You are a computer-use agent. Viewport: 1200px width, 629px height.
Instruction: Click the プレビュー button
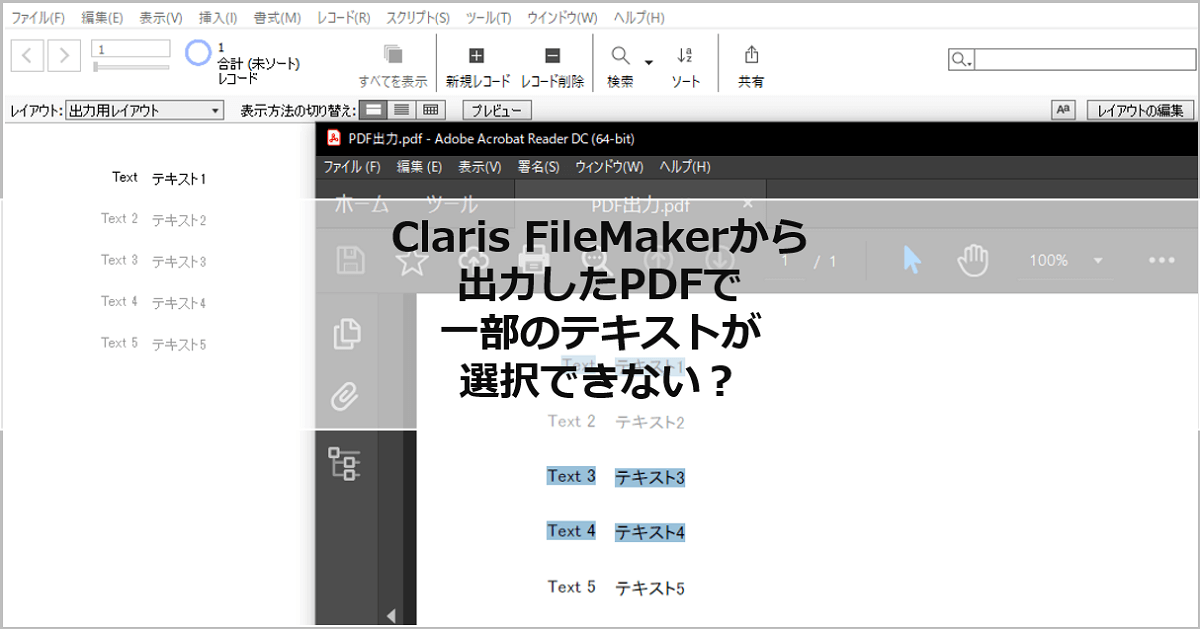click(495, 110)
